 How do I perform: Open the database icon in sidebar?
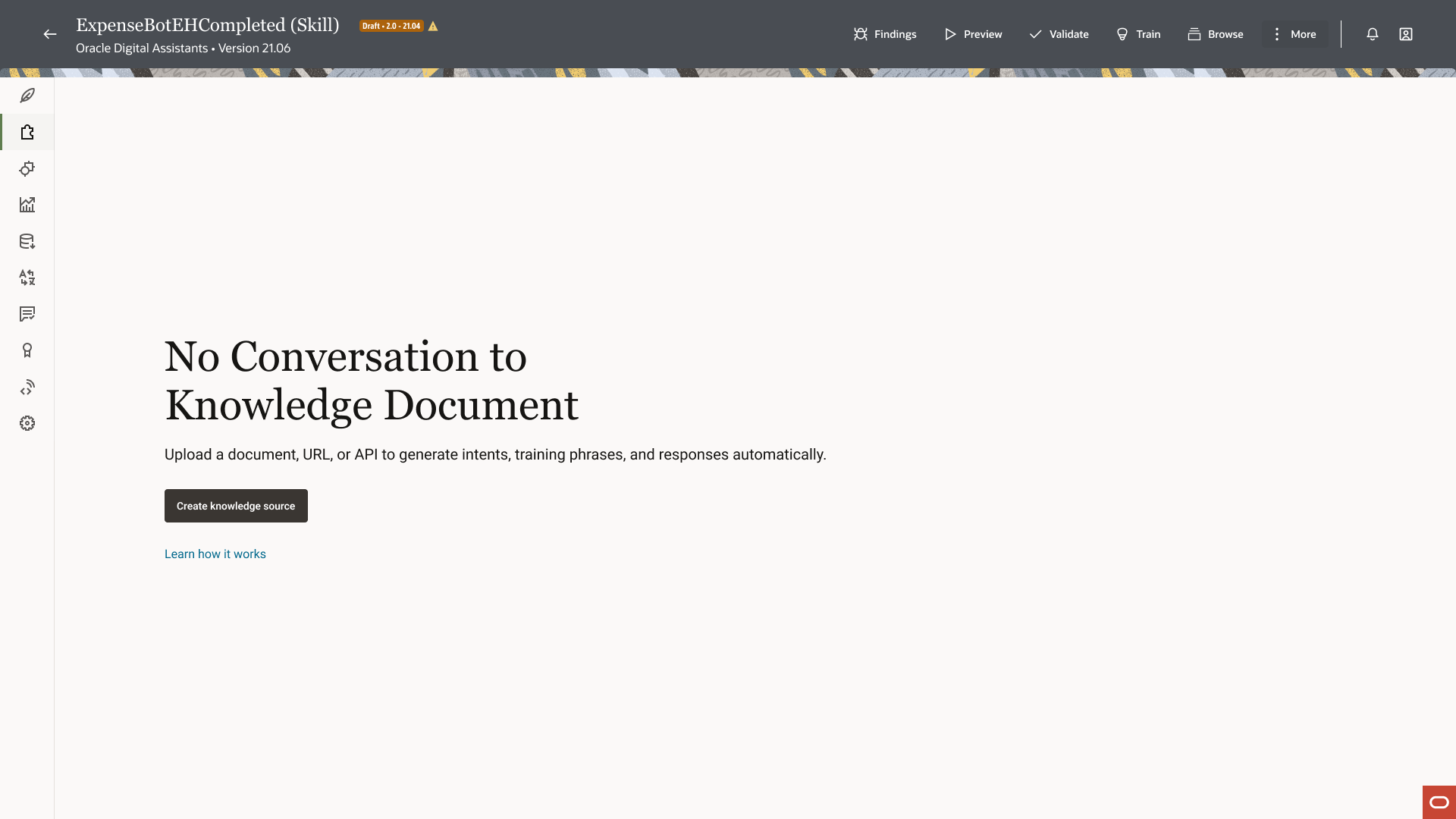[x=27, y=241]
